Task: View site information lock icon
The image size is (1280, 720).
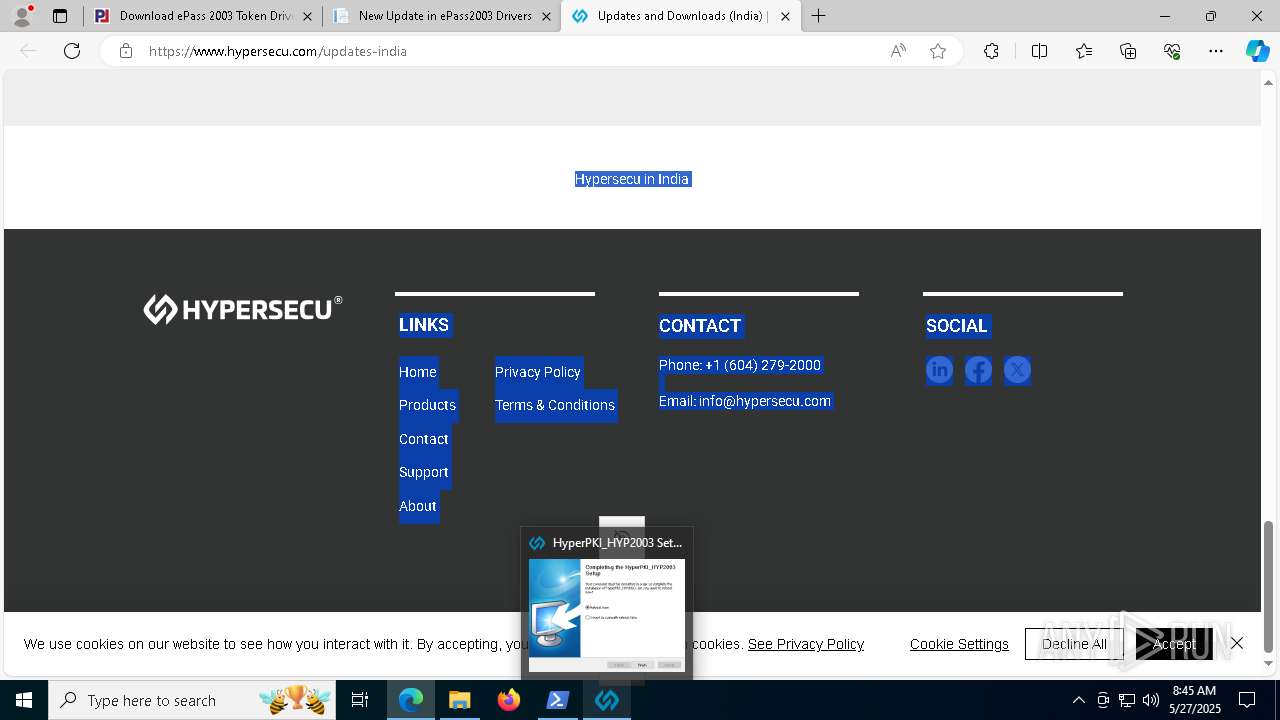Action: 126,51
